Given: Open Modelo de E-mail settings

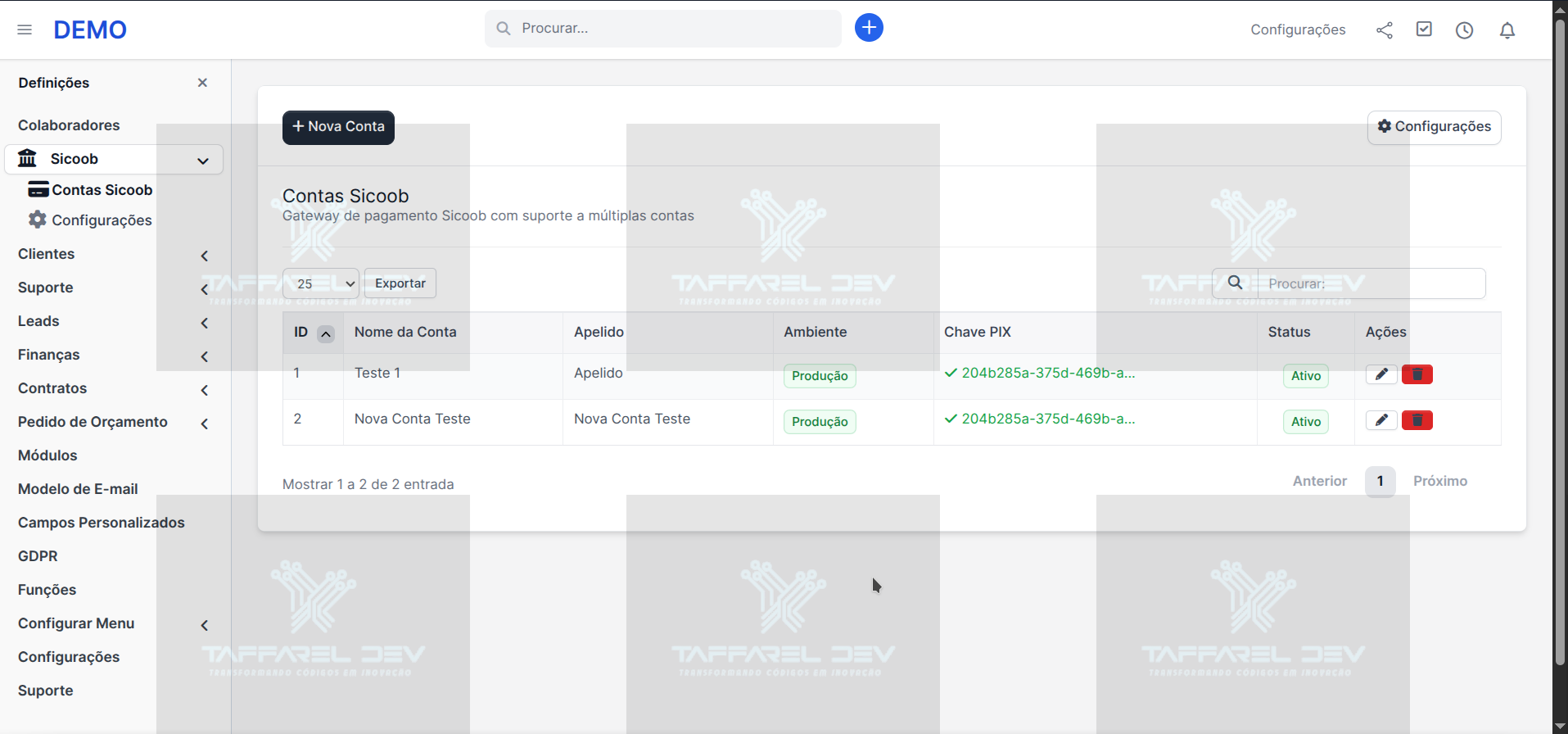Looking at the screenshot, I should coord(78,489).
